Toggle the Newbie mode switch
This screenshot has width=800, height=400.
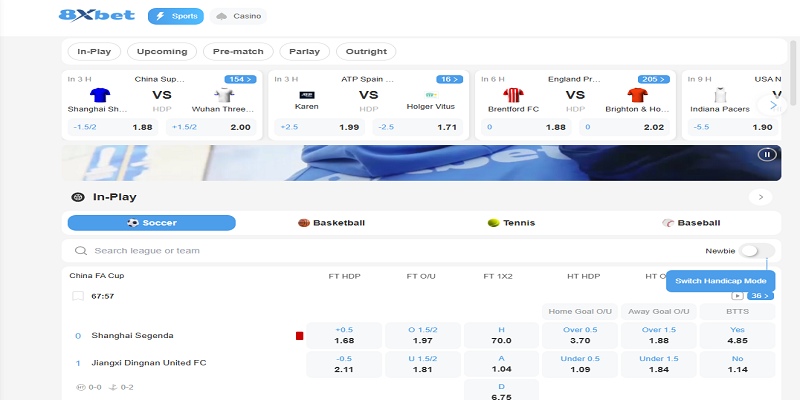[757, 251]
